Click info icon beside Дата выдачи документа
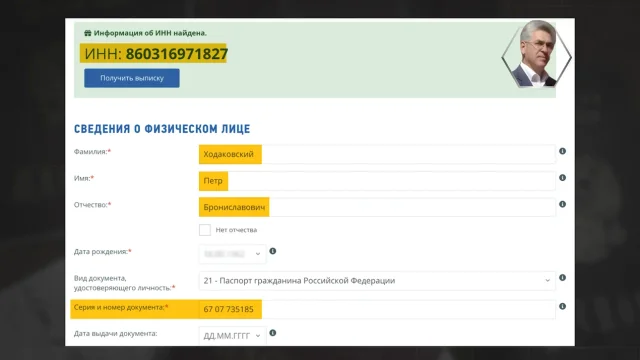 coord(273,333)
